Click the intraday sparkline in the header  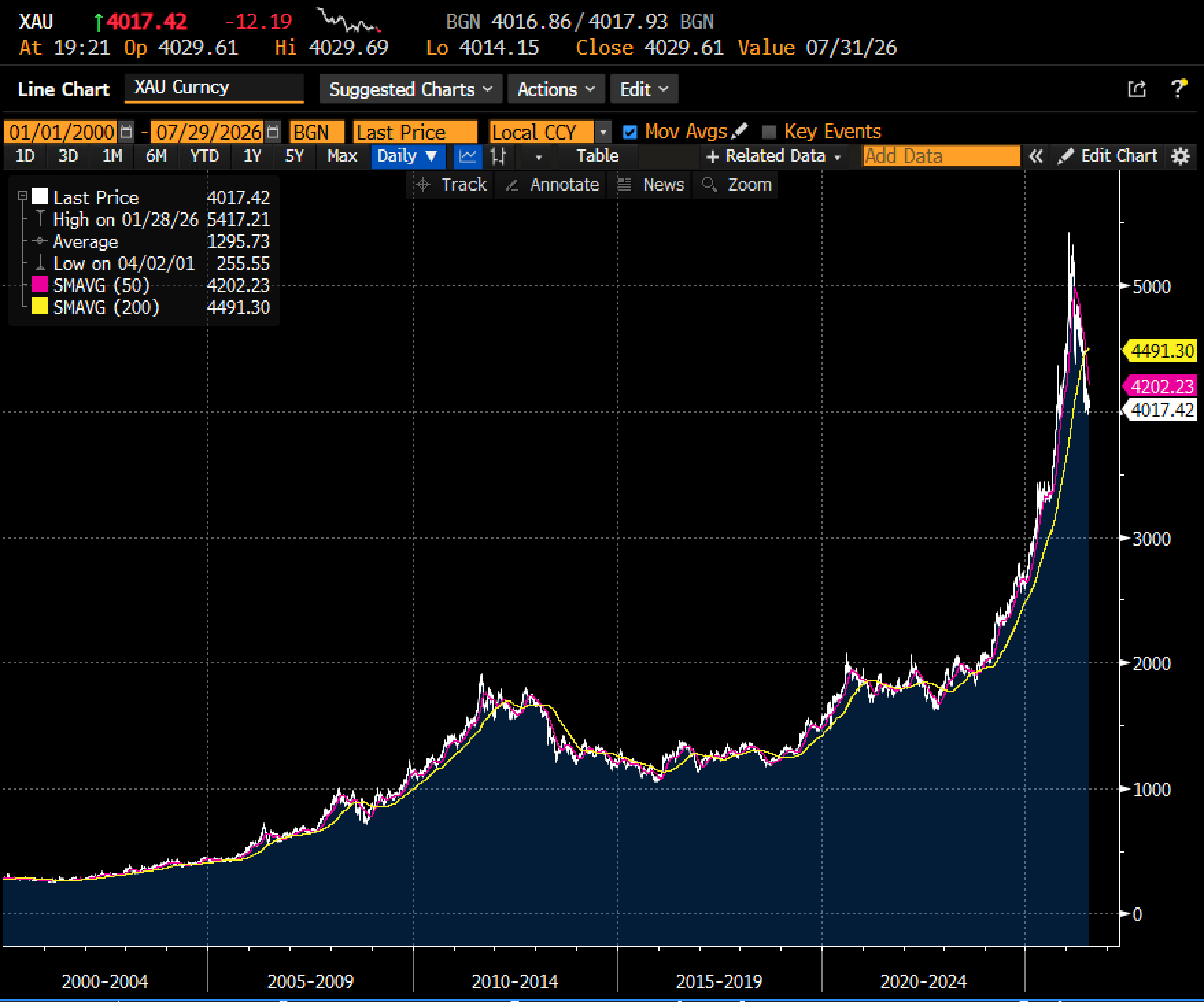click(x=349, y=21)
